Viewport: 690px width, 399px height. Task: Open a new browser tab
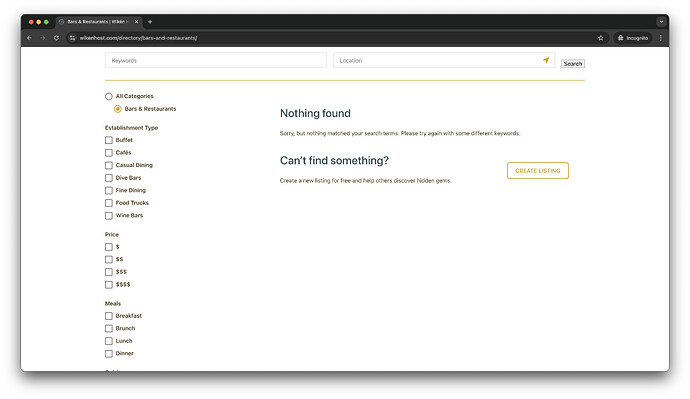point(150,22)
